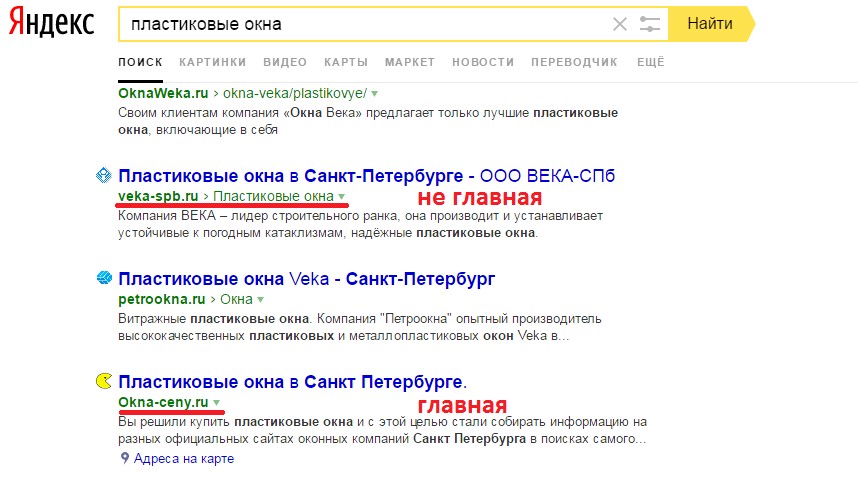Screen dimensions: 858x485
Task: Expand dropdown arrow next to OknaWeka.ru URL
Action: [374, 94]
